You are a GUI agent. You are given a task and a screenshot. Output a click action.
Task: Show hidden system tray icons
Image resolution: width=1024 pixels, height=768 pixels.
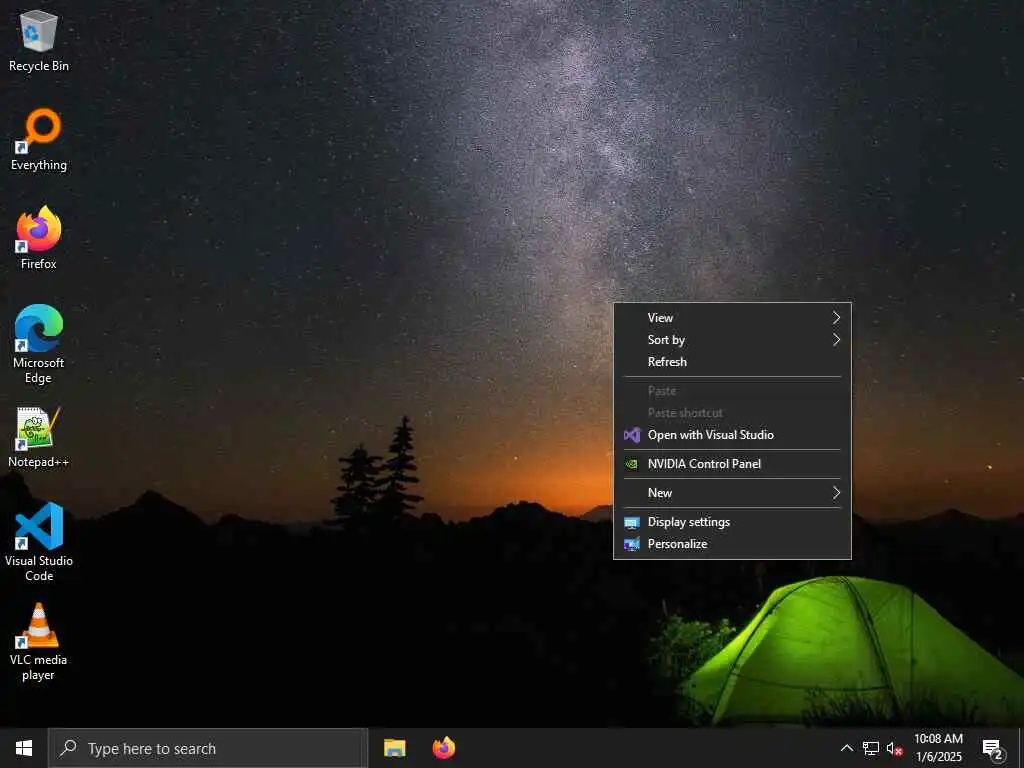tap(846, 748)
